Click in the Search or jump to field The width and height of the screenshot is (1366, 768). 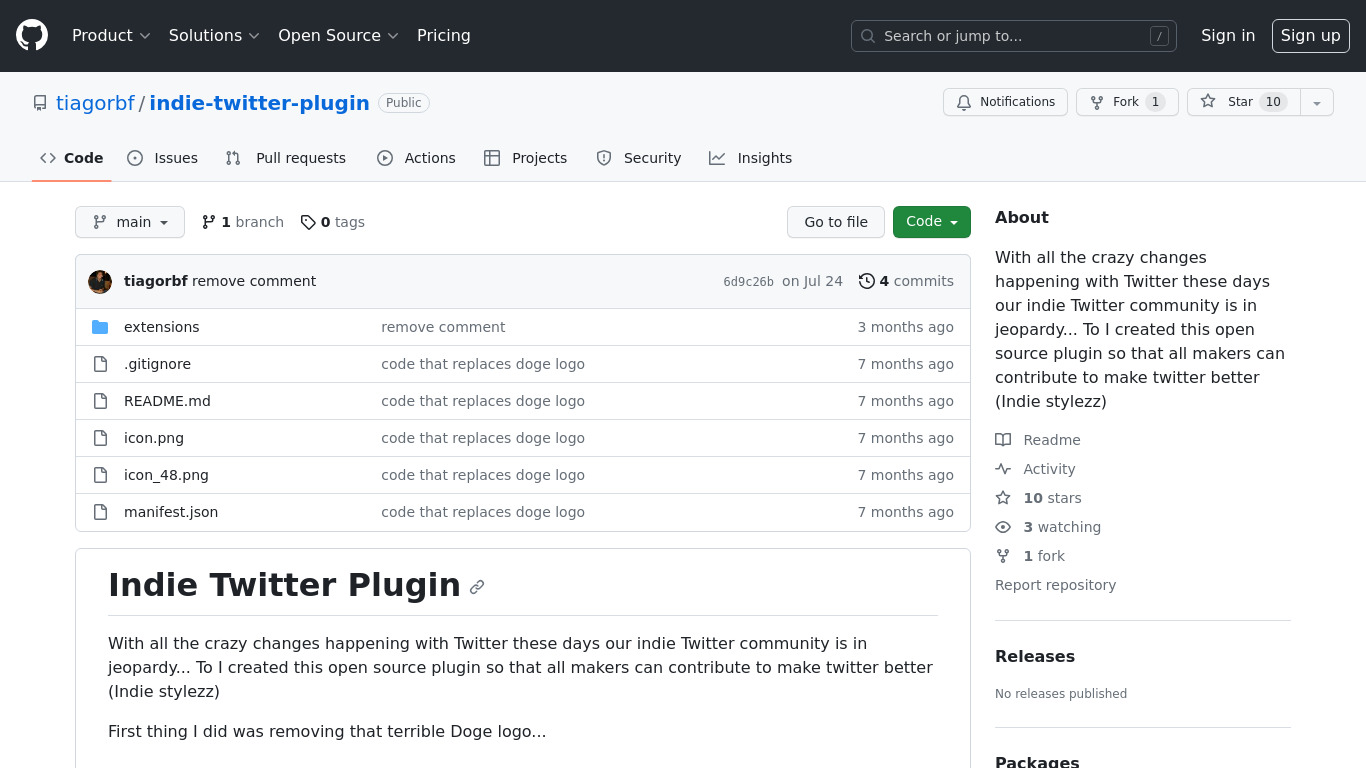(1014, 36)
